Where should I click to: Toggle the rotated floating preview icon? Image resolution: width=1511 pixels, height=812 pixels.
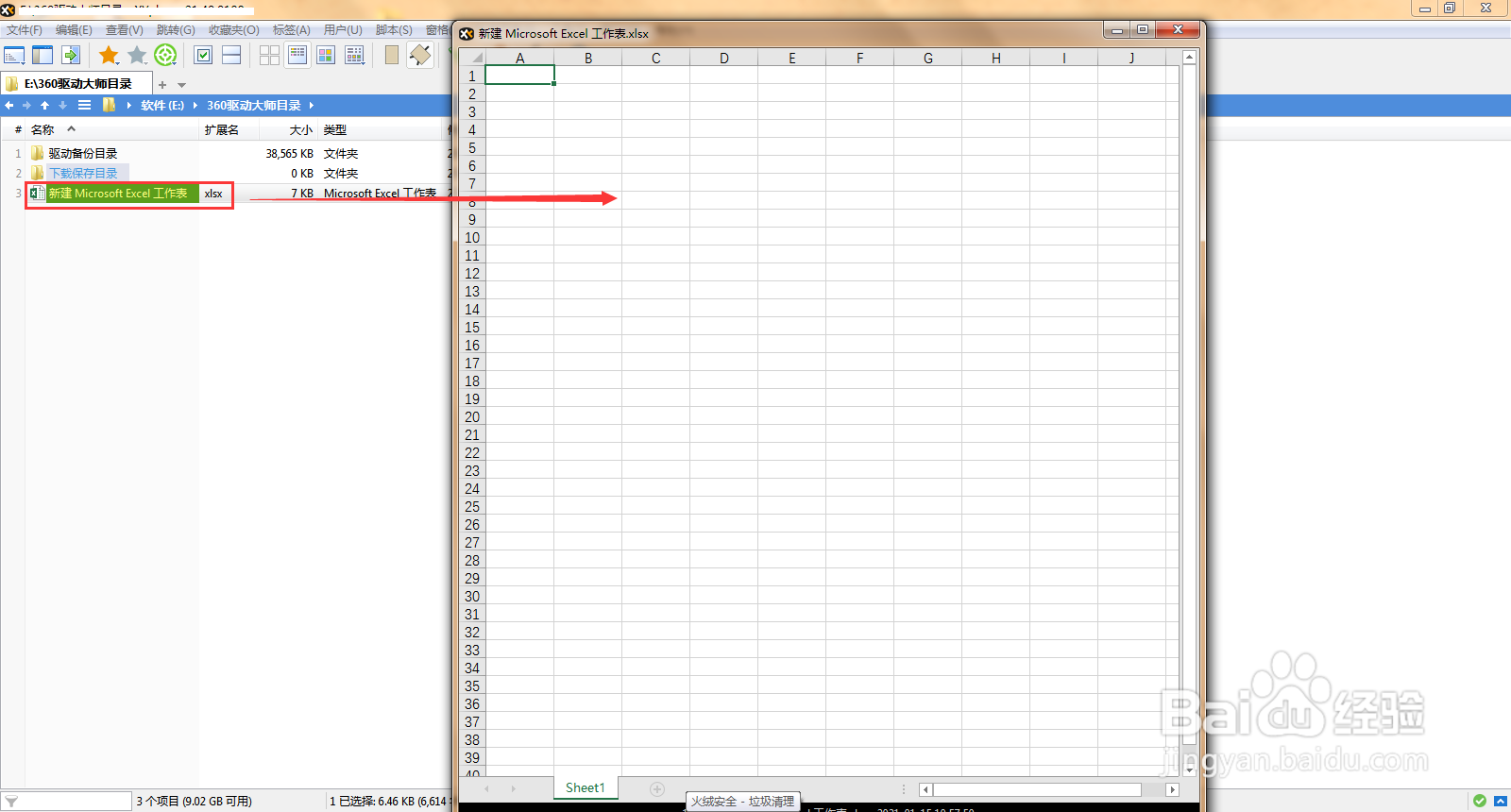(420, 56)
